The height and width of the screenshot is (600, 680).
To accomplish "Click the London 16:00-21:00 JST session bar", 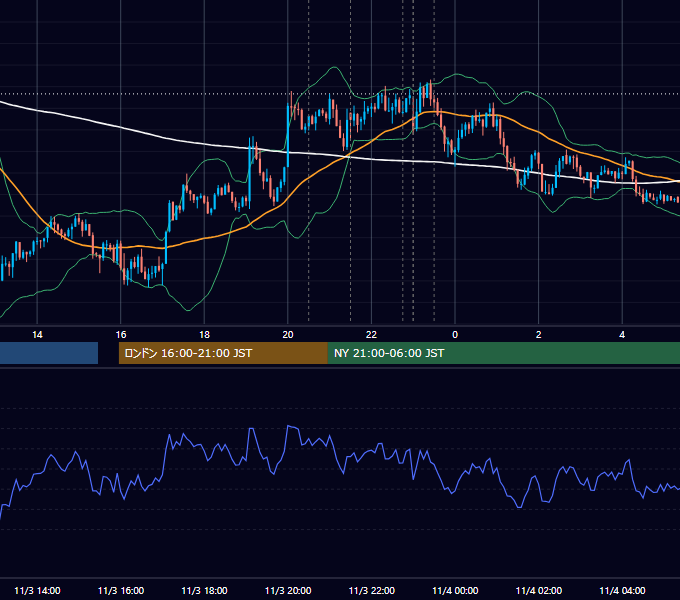I will pyautogui.click(x=223, y=353).
